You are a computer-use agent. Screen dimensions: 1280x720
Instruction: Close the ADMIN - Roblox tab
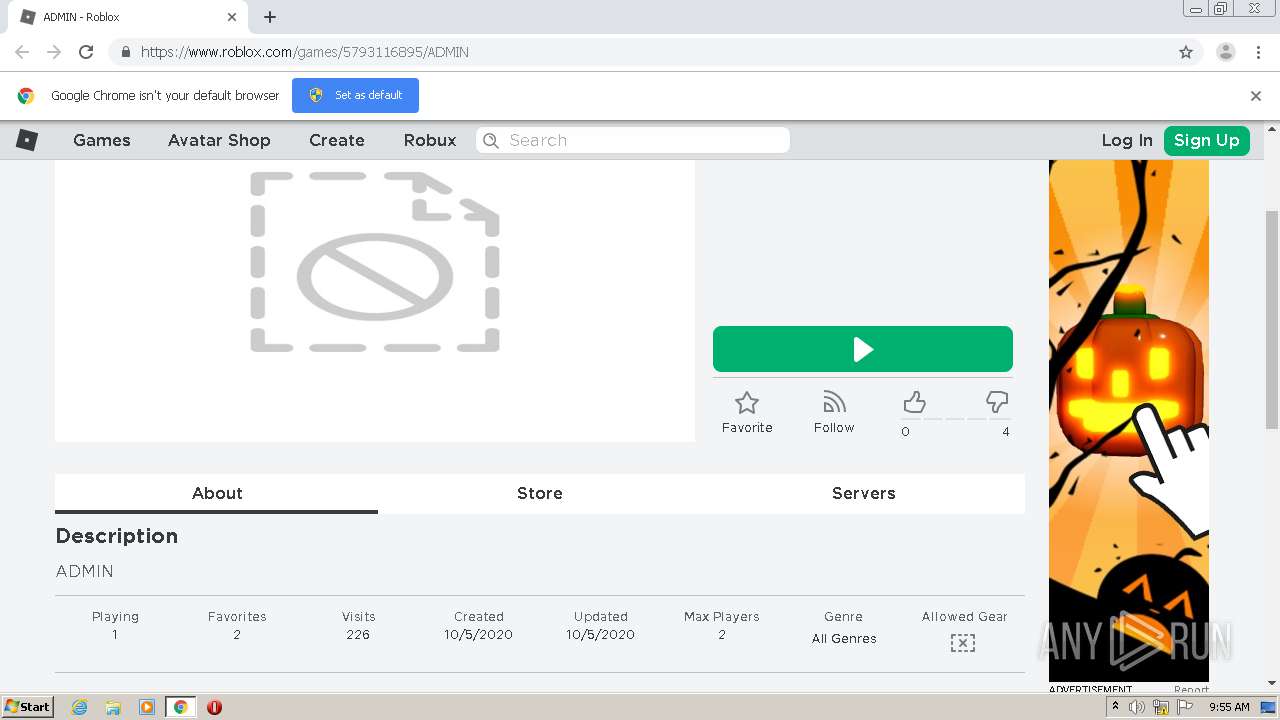click(232, 17)
